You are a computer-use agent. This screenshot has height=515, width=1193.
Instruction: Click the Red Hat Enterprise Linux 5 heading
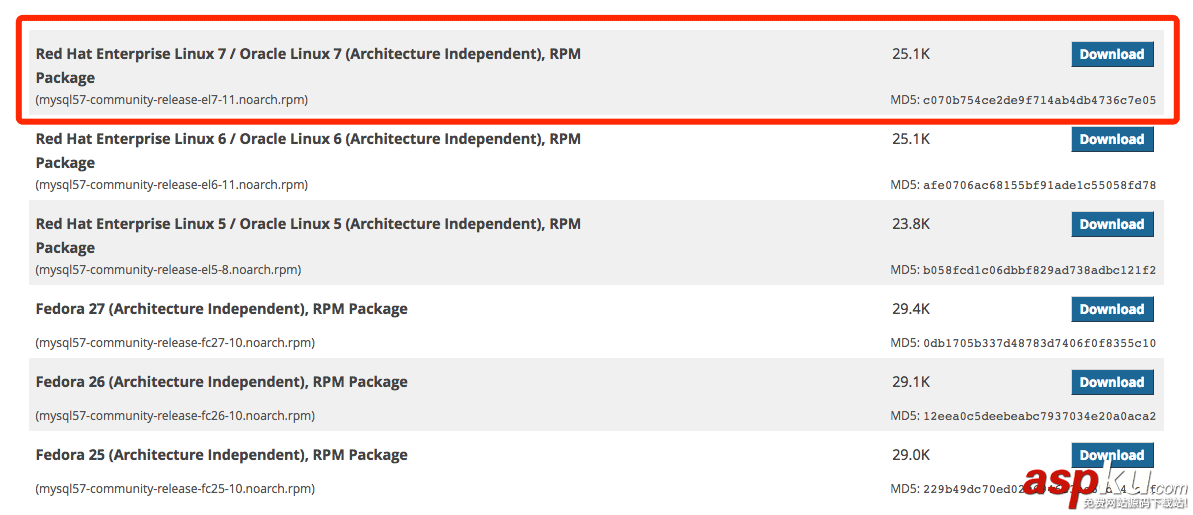(308, 224)
